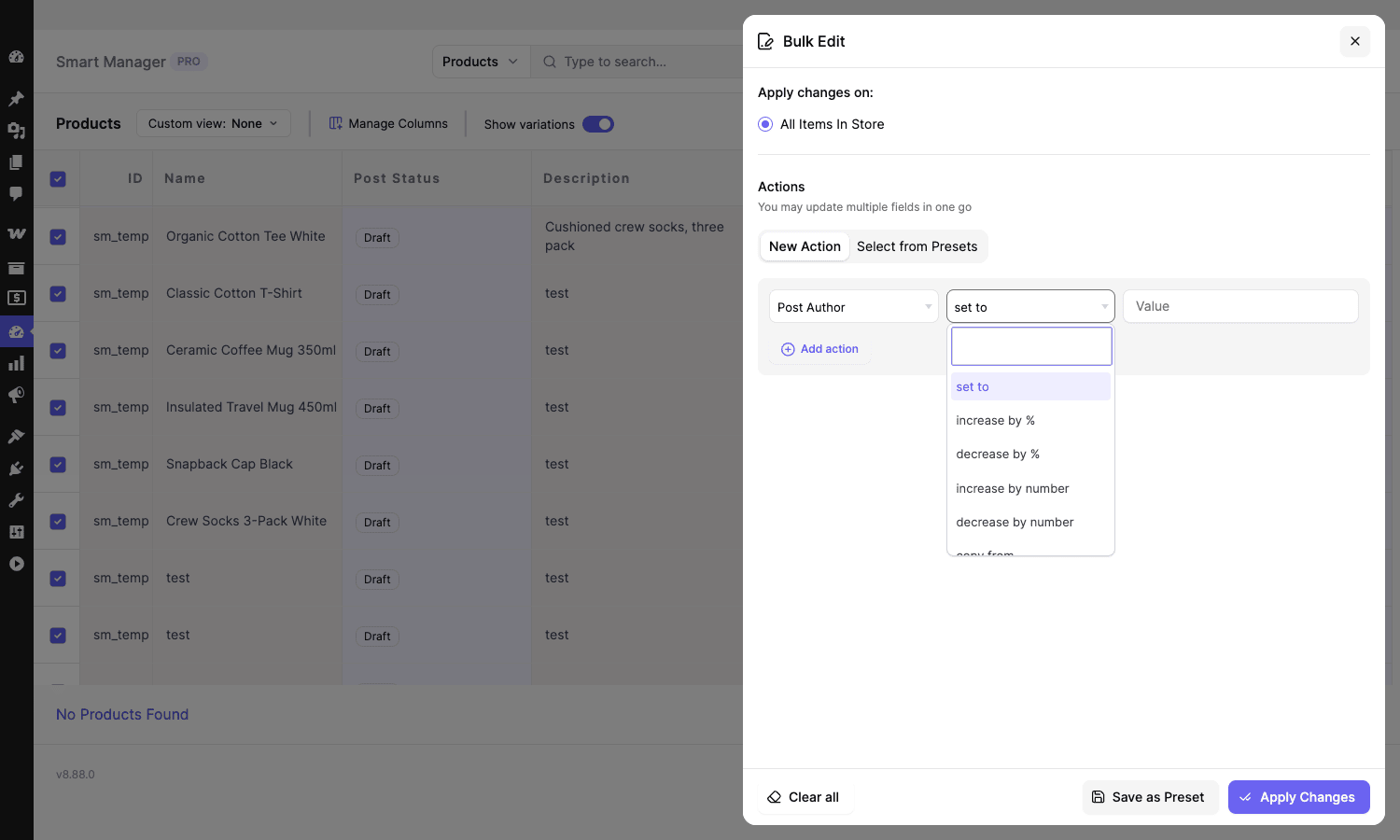The image size is (1400, 840).
Task: Click the Apply Changes button
Action: point(1298,797)
